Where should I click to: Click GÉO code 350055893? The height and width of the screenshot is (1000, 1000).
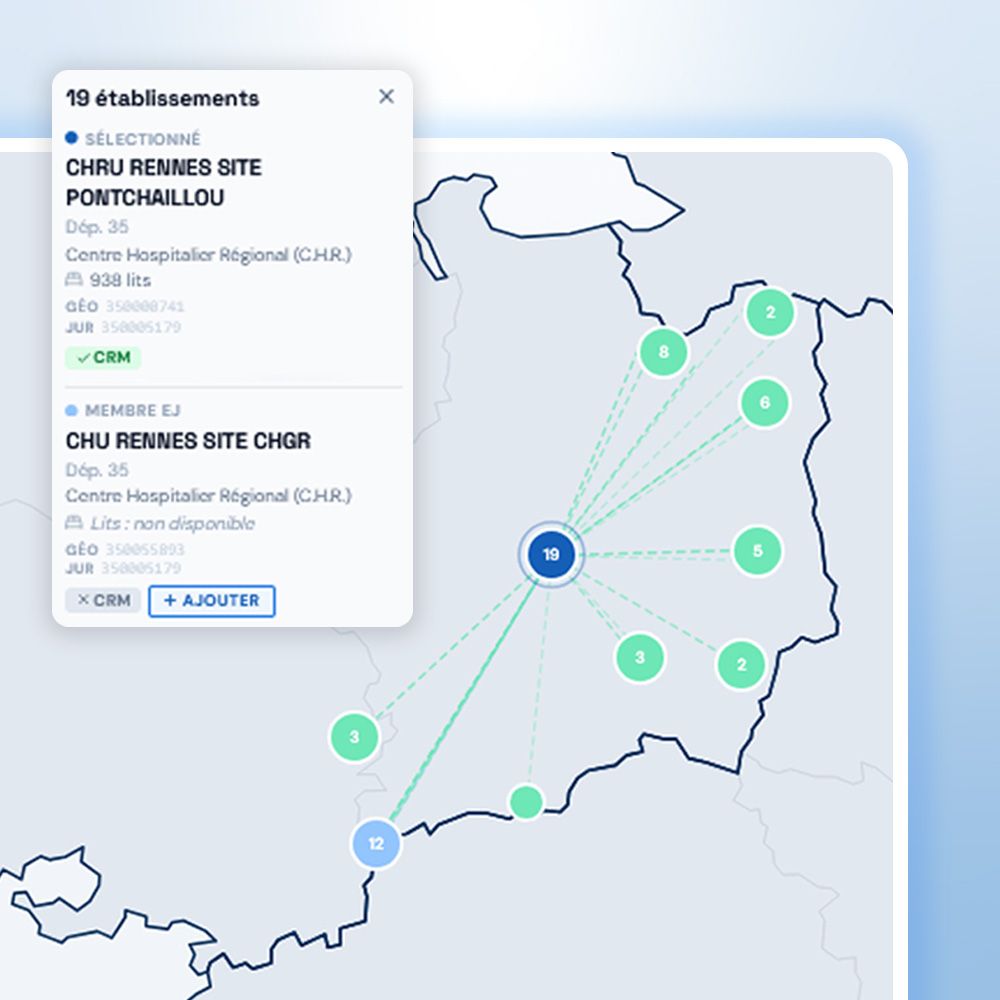[x=145, y=549]
